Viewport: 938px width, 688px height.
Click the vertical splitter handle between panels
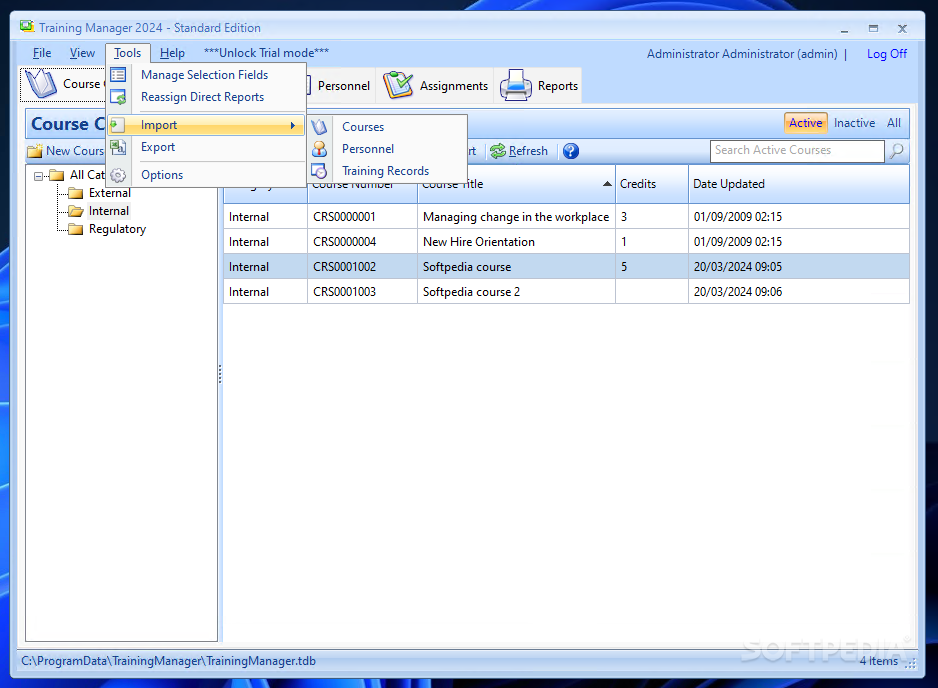(220, 374)
